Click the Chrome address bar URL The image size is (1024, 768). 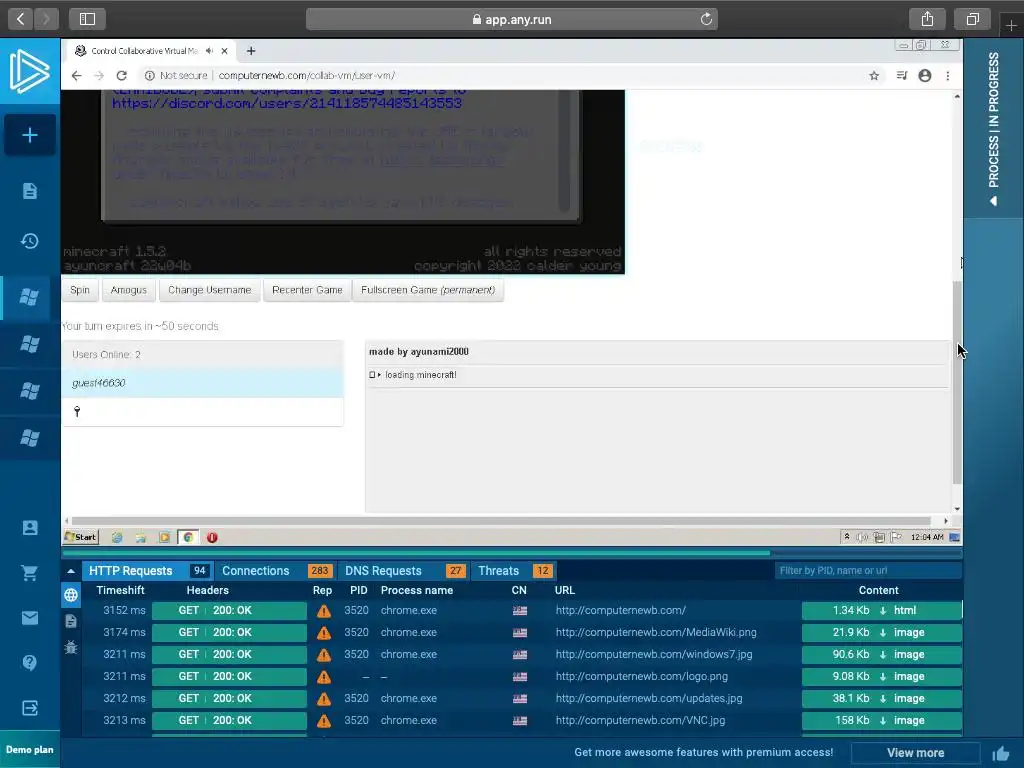(x=306, y=76)
